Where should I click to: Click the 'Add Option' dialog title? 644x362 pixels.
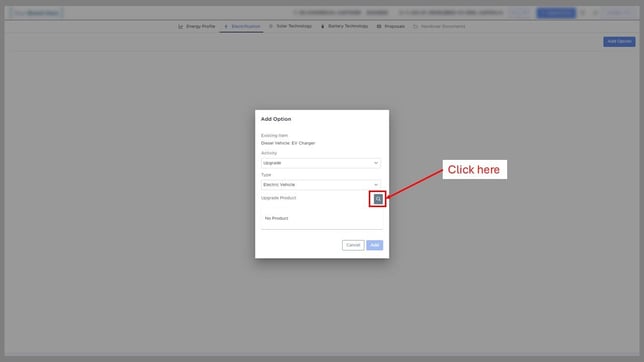click(276, 119)
